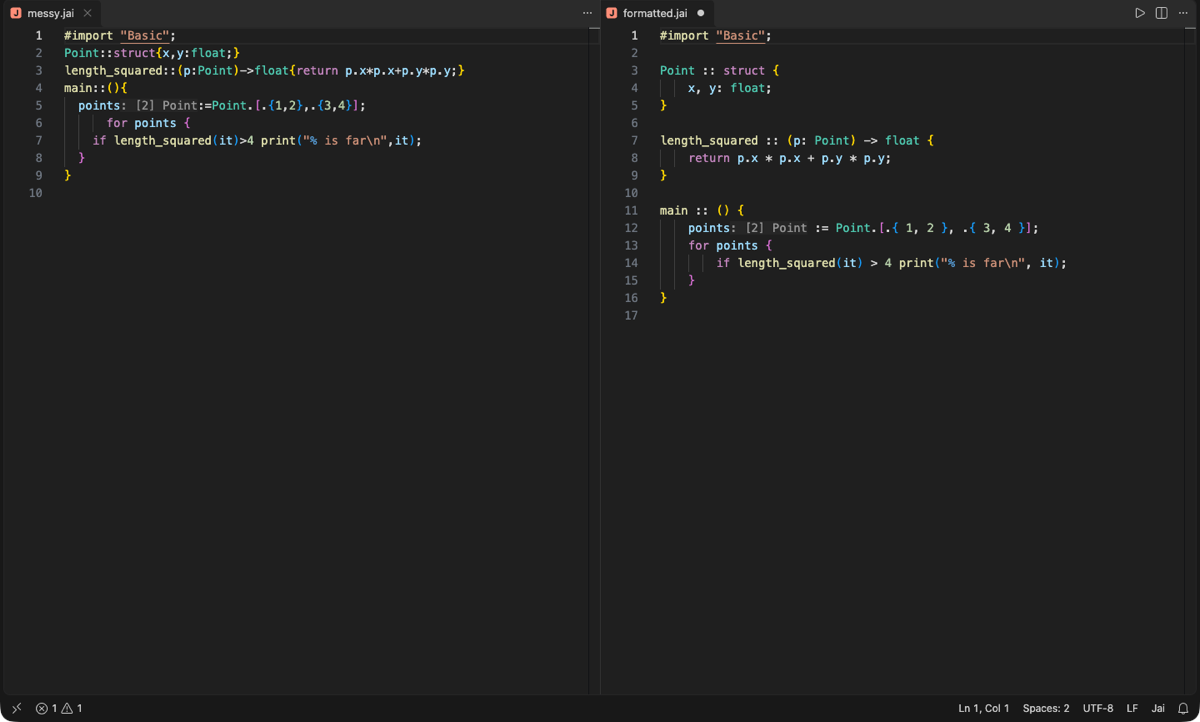This screenshot has width=1200, height=722.
Task: Click closing brace on formatted.jai line 16
Action: pyautogui.click(x=663, y=298)
